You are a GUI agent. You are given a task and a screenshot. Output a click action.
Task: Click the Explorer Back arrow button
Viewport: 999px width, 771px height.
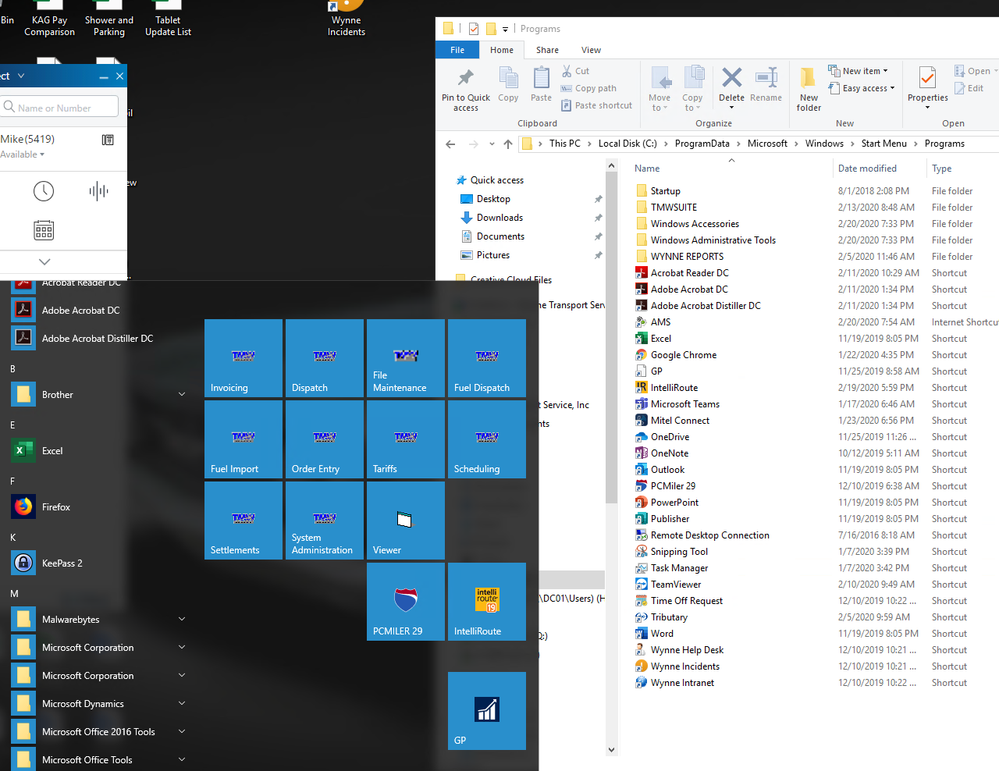[x=450, y=144]
